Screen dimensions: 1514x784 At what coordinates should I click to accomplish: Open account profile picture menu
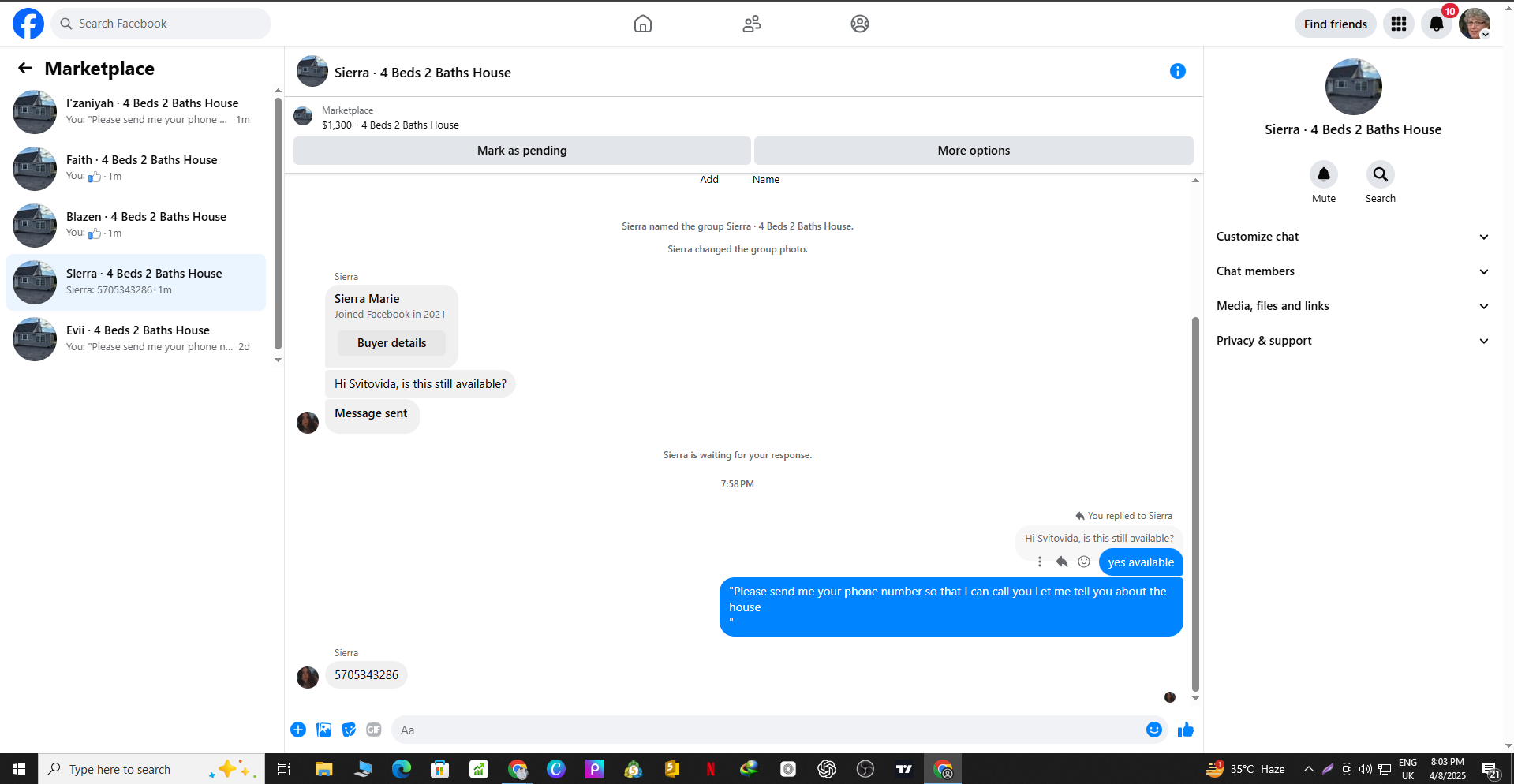[1474, 24]
